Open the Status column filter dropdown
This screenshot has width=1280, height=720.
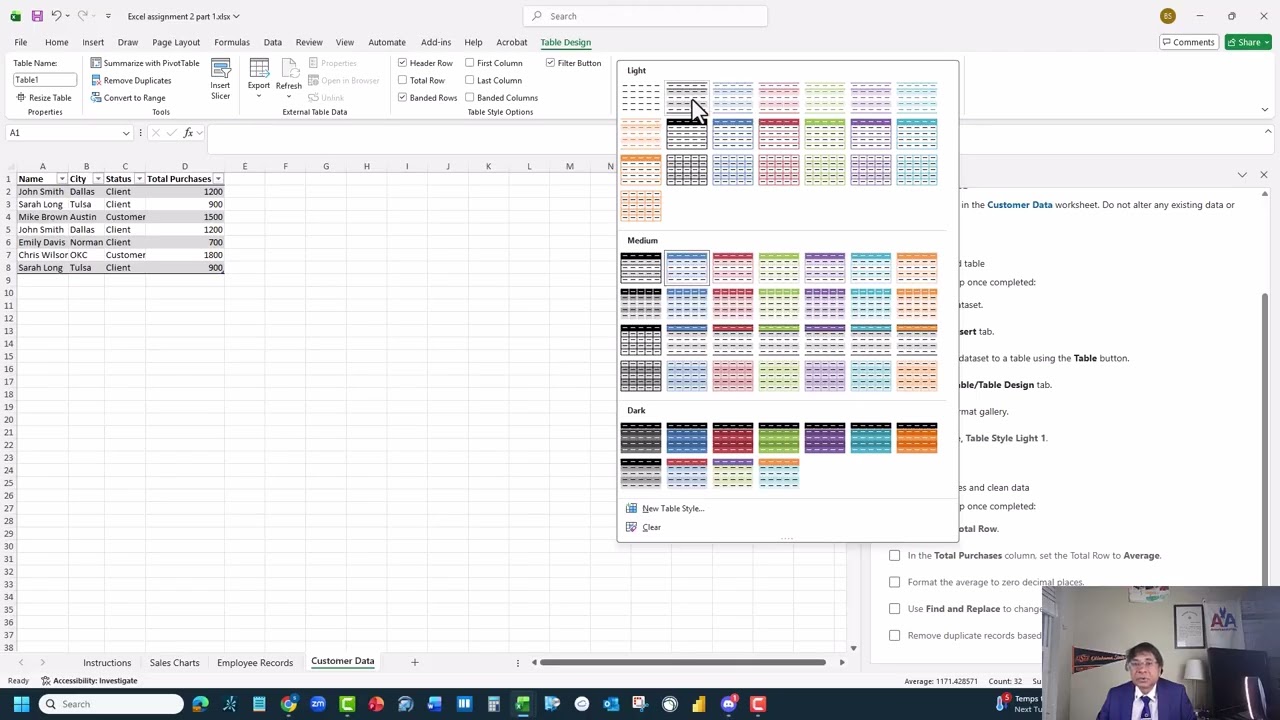click(x=139, y=179)
